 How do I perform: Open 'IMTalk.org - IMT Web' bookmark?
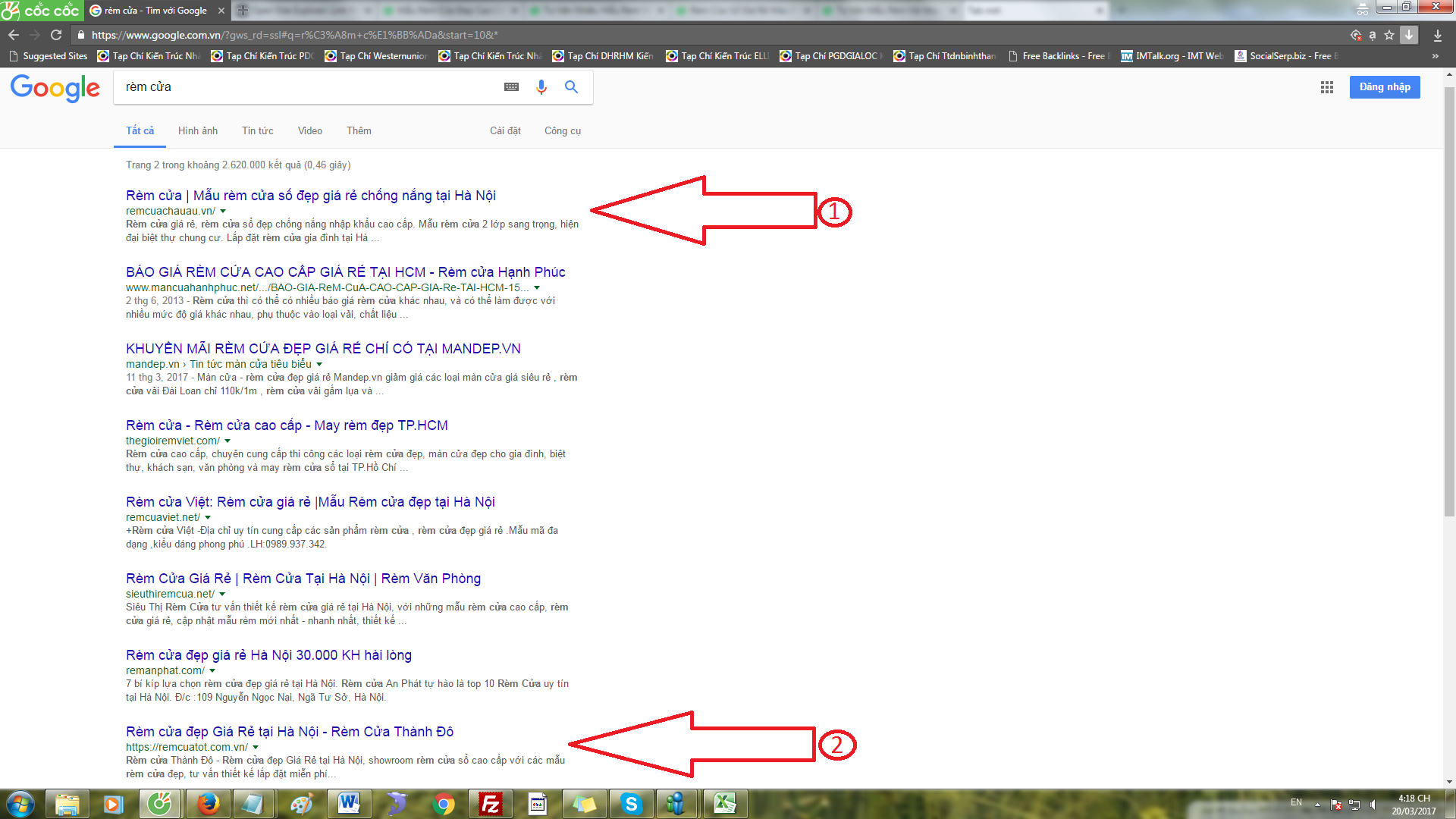(1172, 56)
